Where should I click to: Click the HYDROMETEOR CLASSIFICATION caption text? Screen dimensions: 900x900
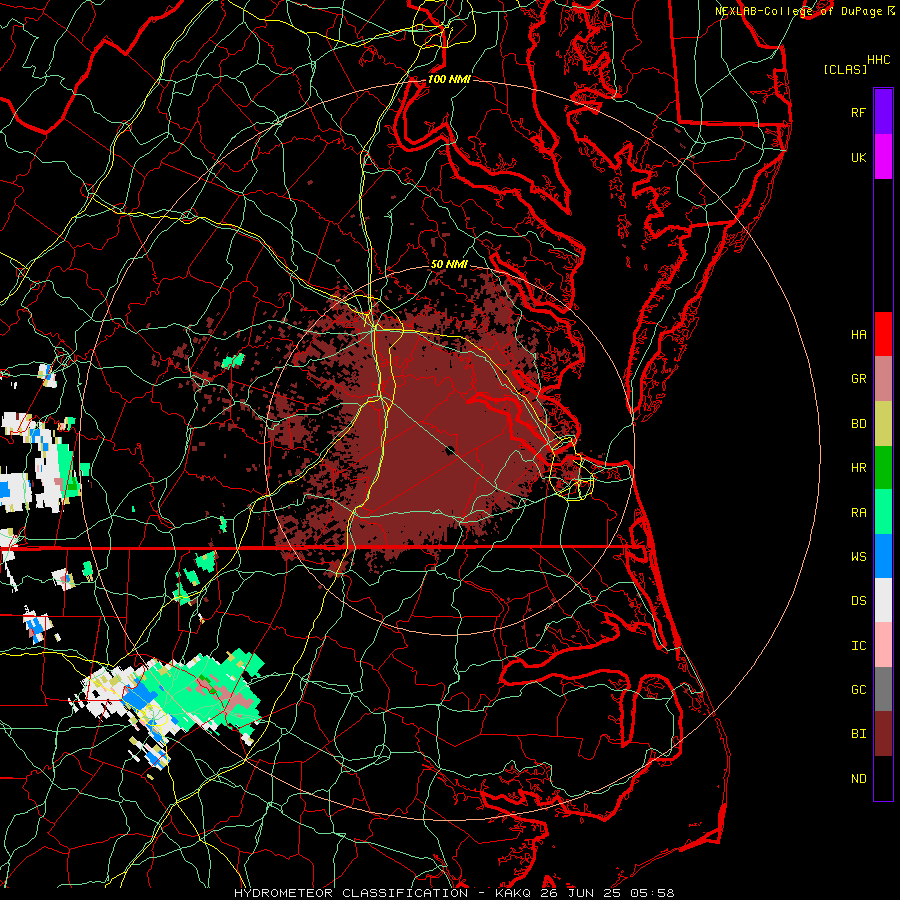click(351, 893)
